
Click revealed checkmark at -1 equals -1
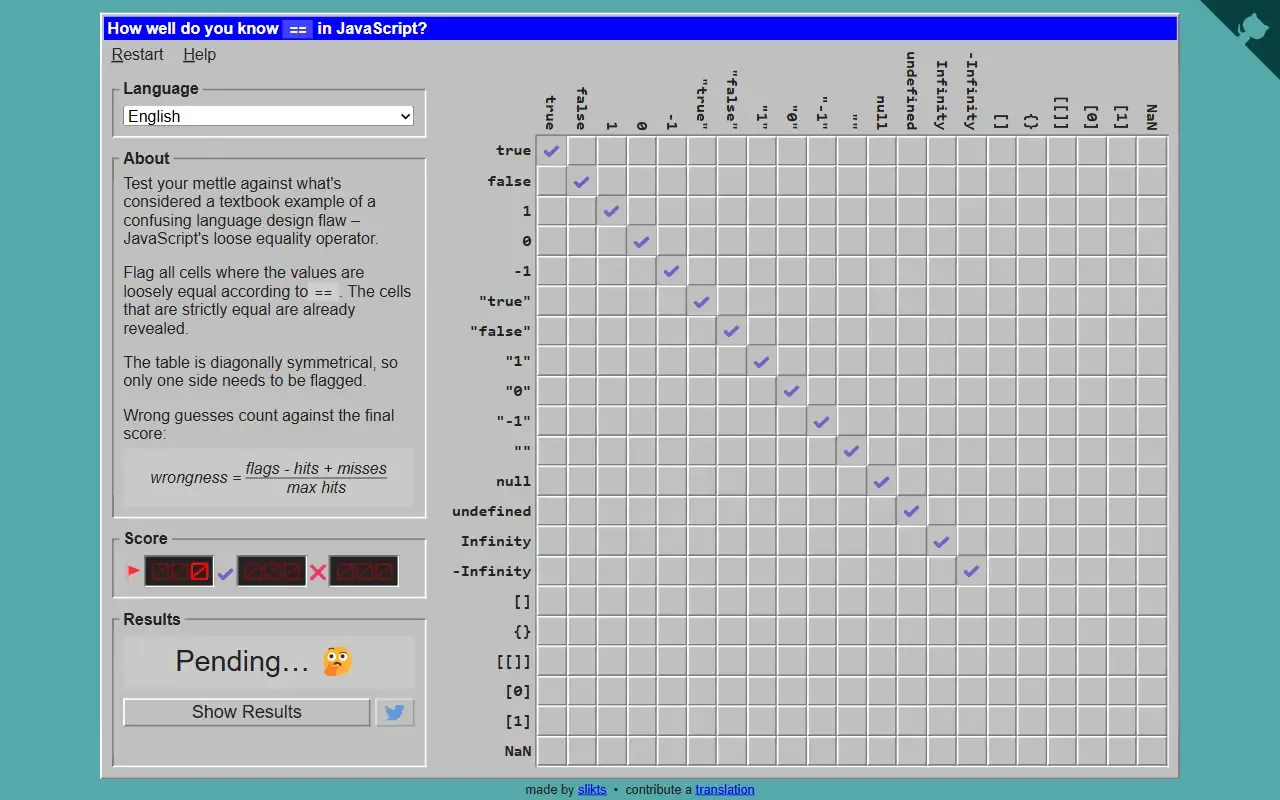click(x=672, y=271)
